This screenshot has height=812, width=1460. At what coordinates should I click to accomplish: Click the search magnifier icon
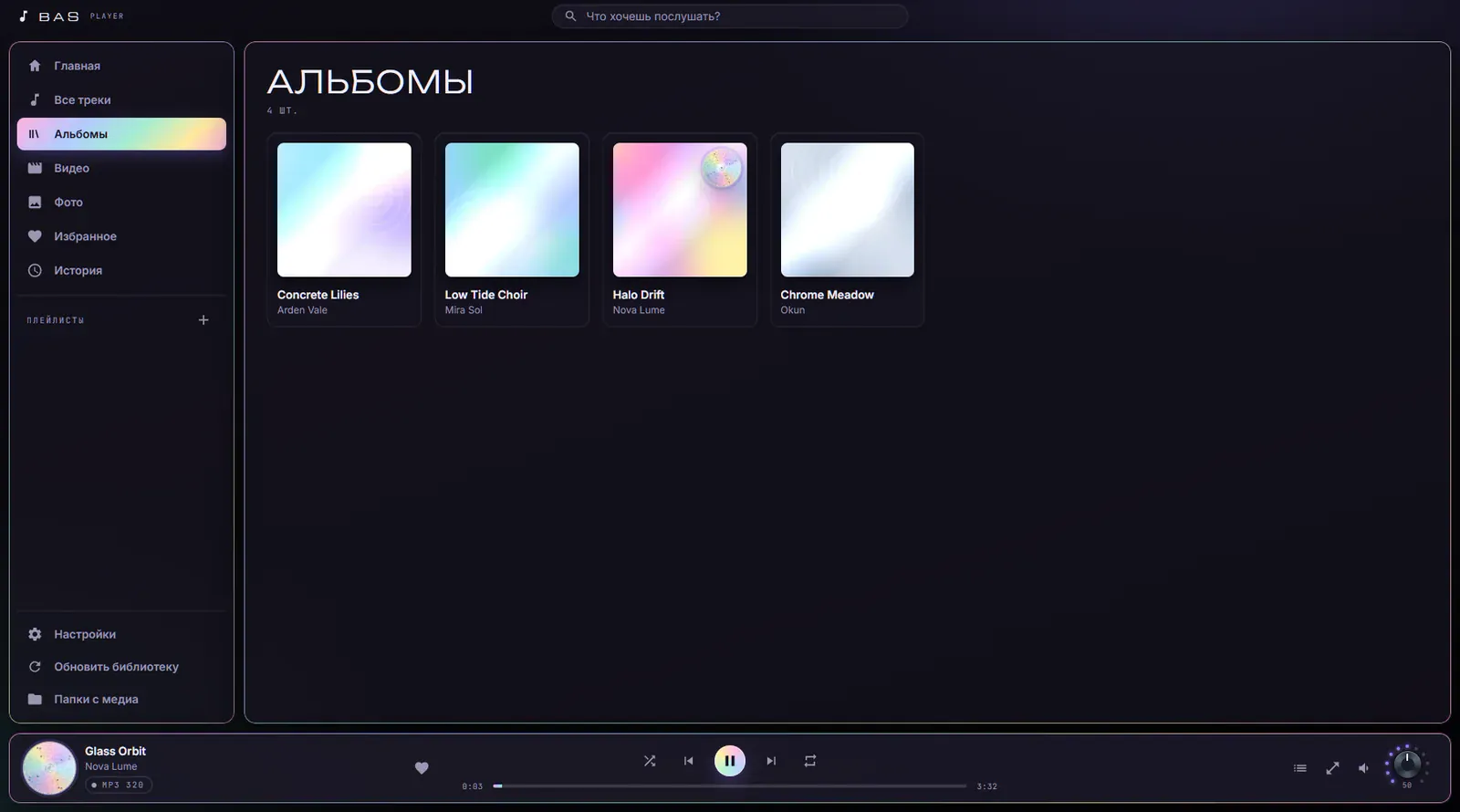coord(570,16)
